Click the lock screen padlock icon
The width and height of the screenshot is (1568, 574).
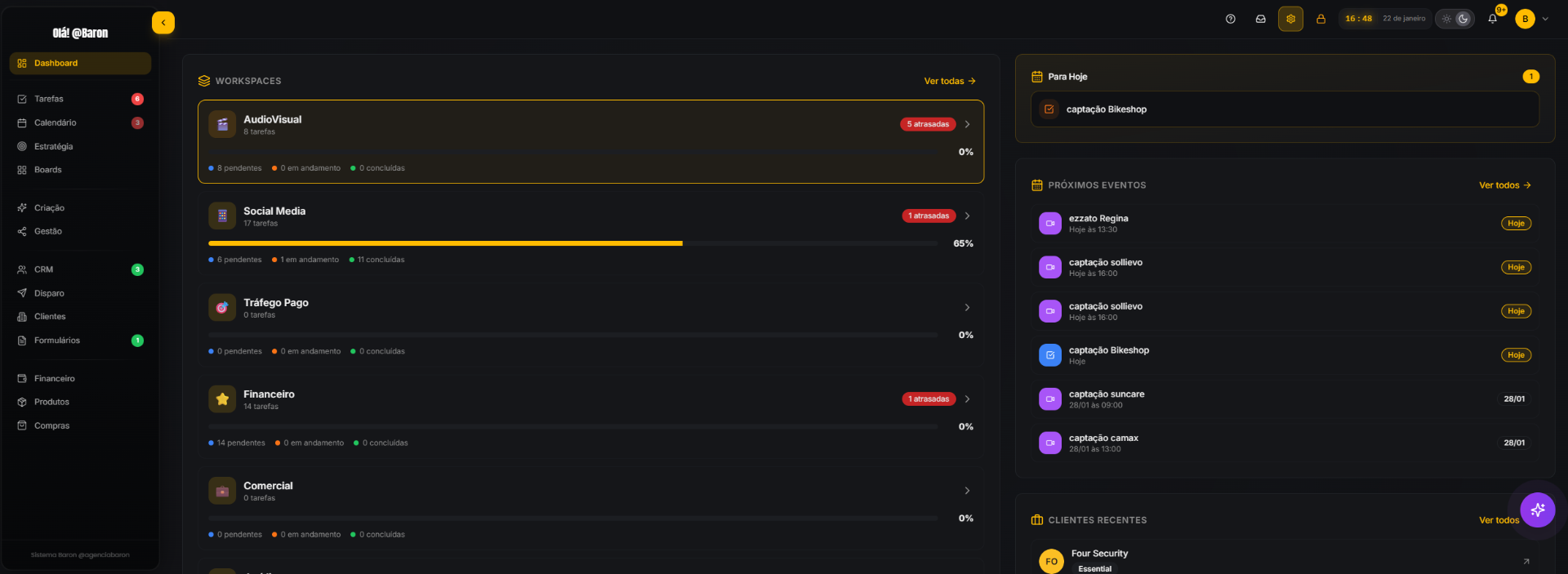[x=1321, y=19]
